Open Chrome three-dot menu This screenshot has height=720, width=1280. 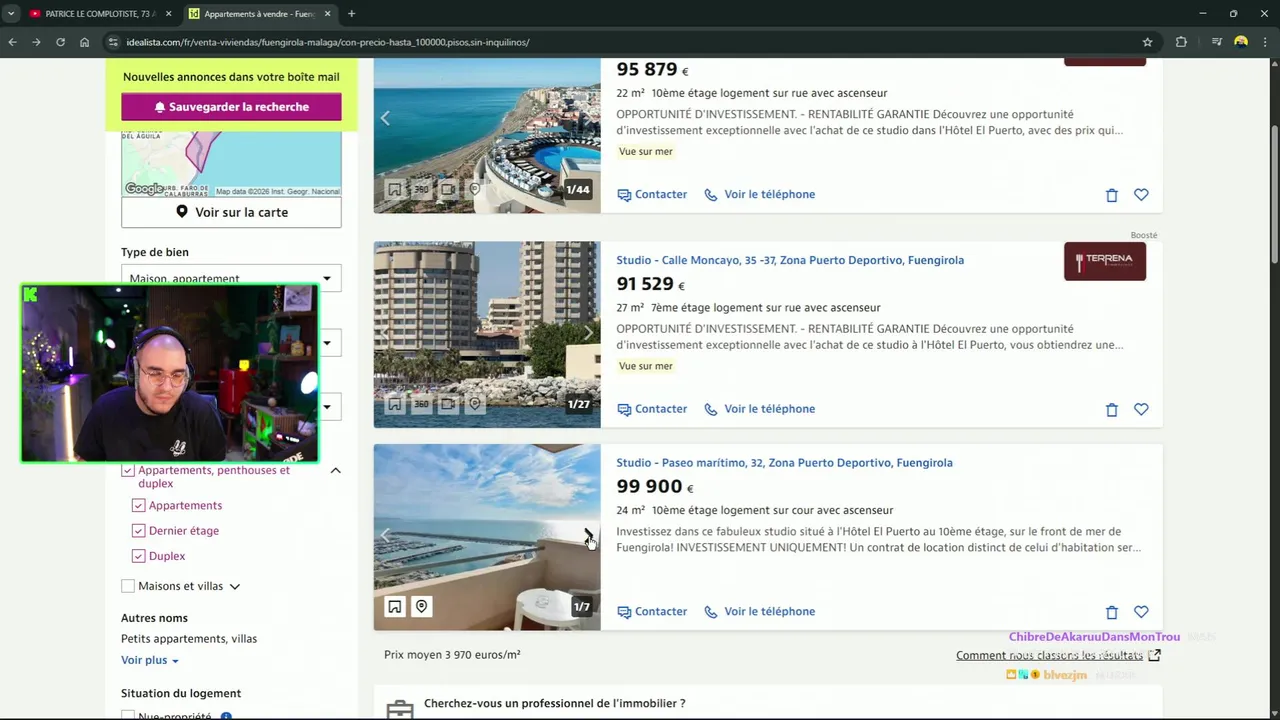(1265, 42)
